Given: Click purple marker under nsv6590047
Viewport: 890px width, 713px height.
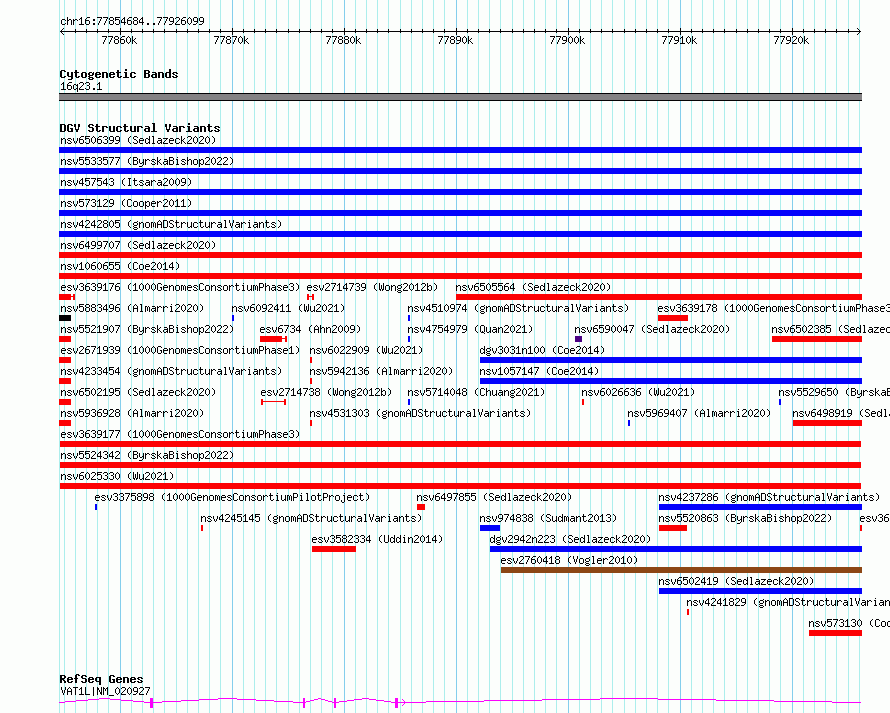Looking at the screenshot, I should 578,339.
